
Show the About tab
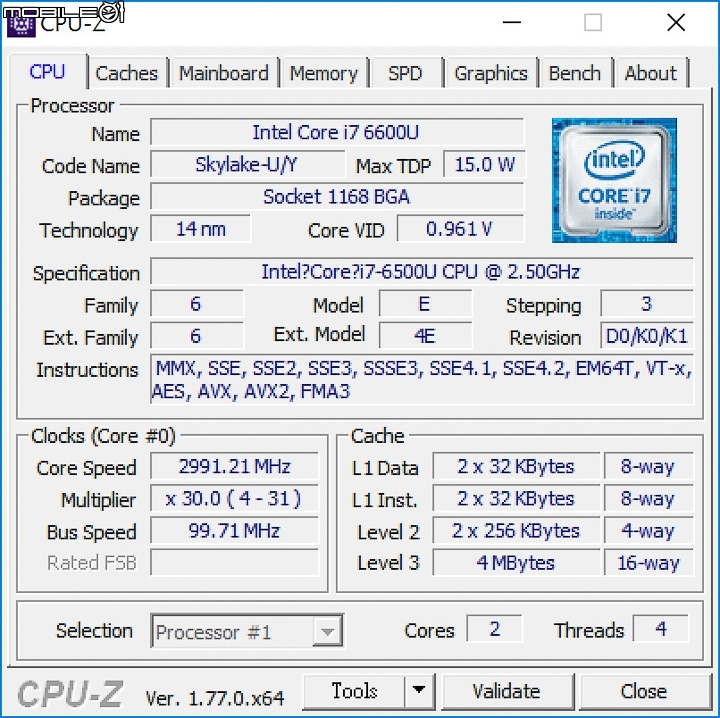coord(651,73)
